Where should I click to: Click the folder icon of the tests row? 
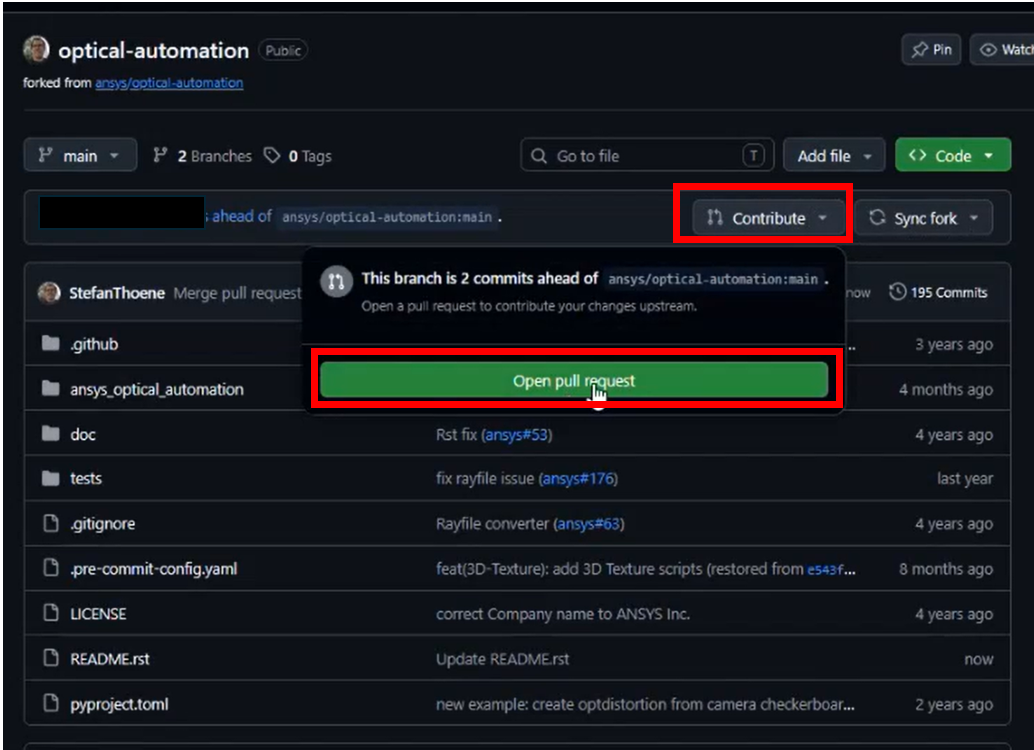point(51,478)
